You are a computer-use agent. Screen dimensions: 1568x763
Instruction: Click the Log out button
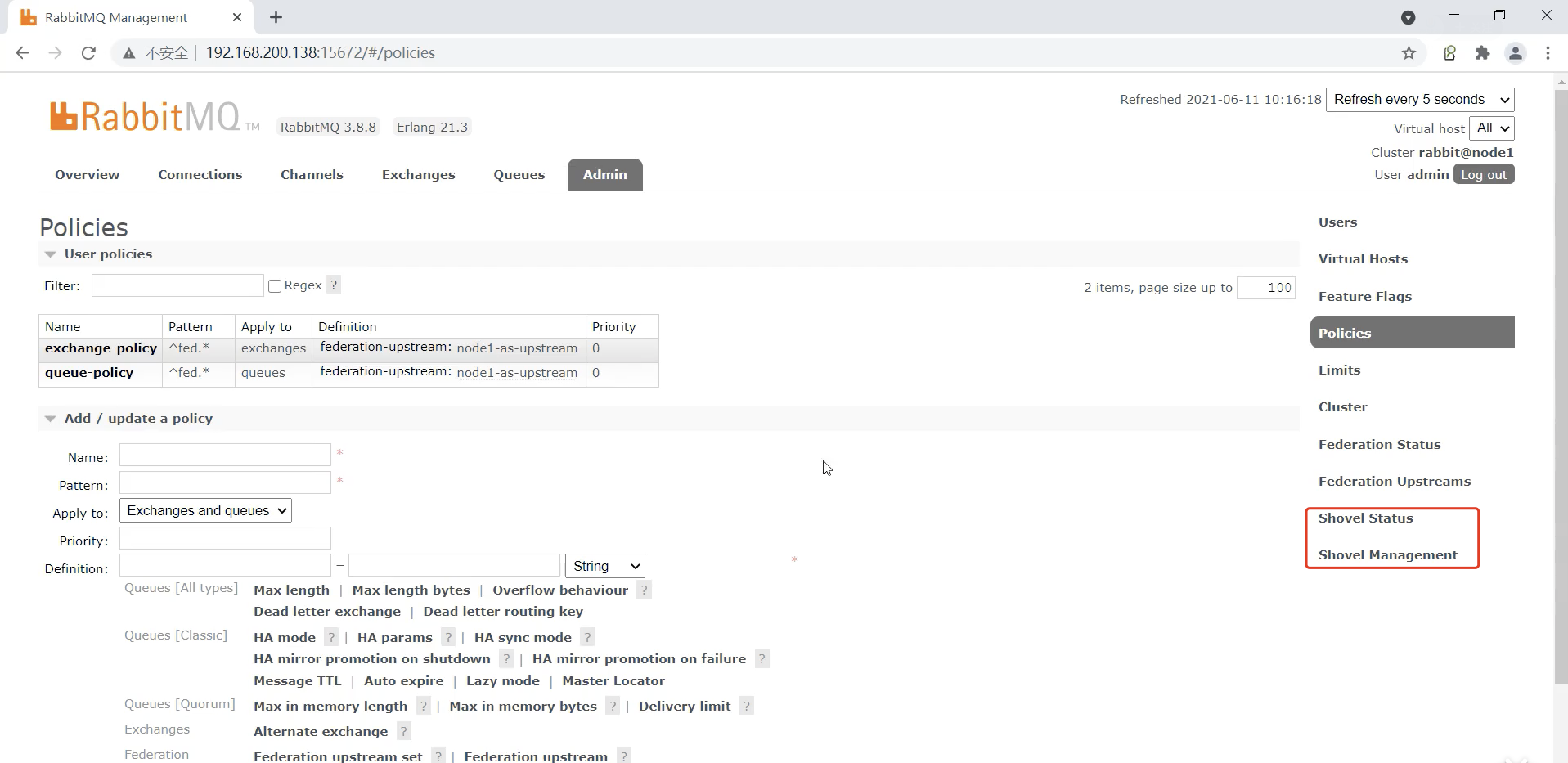(1484, 175)
